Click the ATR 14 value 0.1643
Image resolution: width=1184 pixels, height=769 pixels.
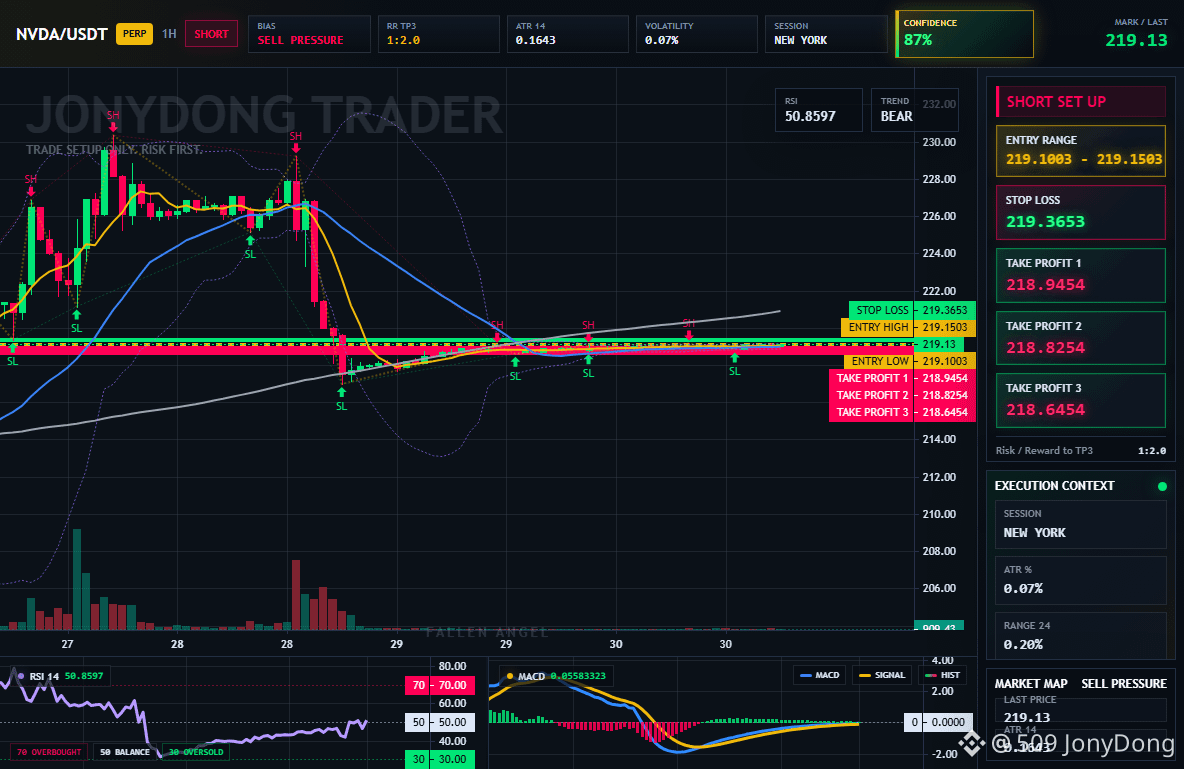[x=535, y=40]
